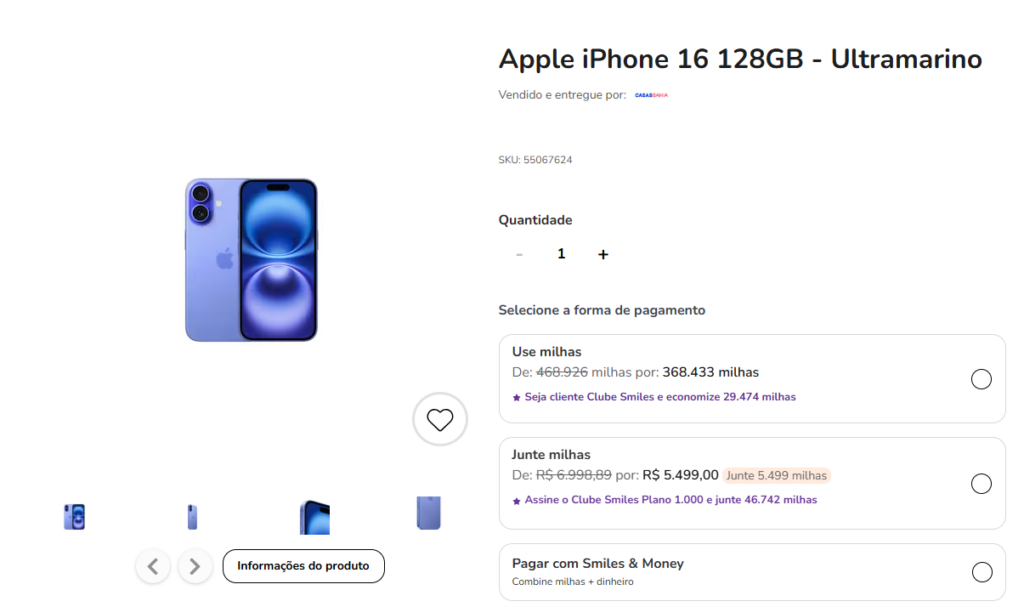Select thumbnail showing phone front and back
The image size is (1024, 607).
(74, 516)
